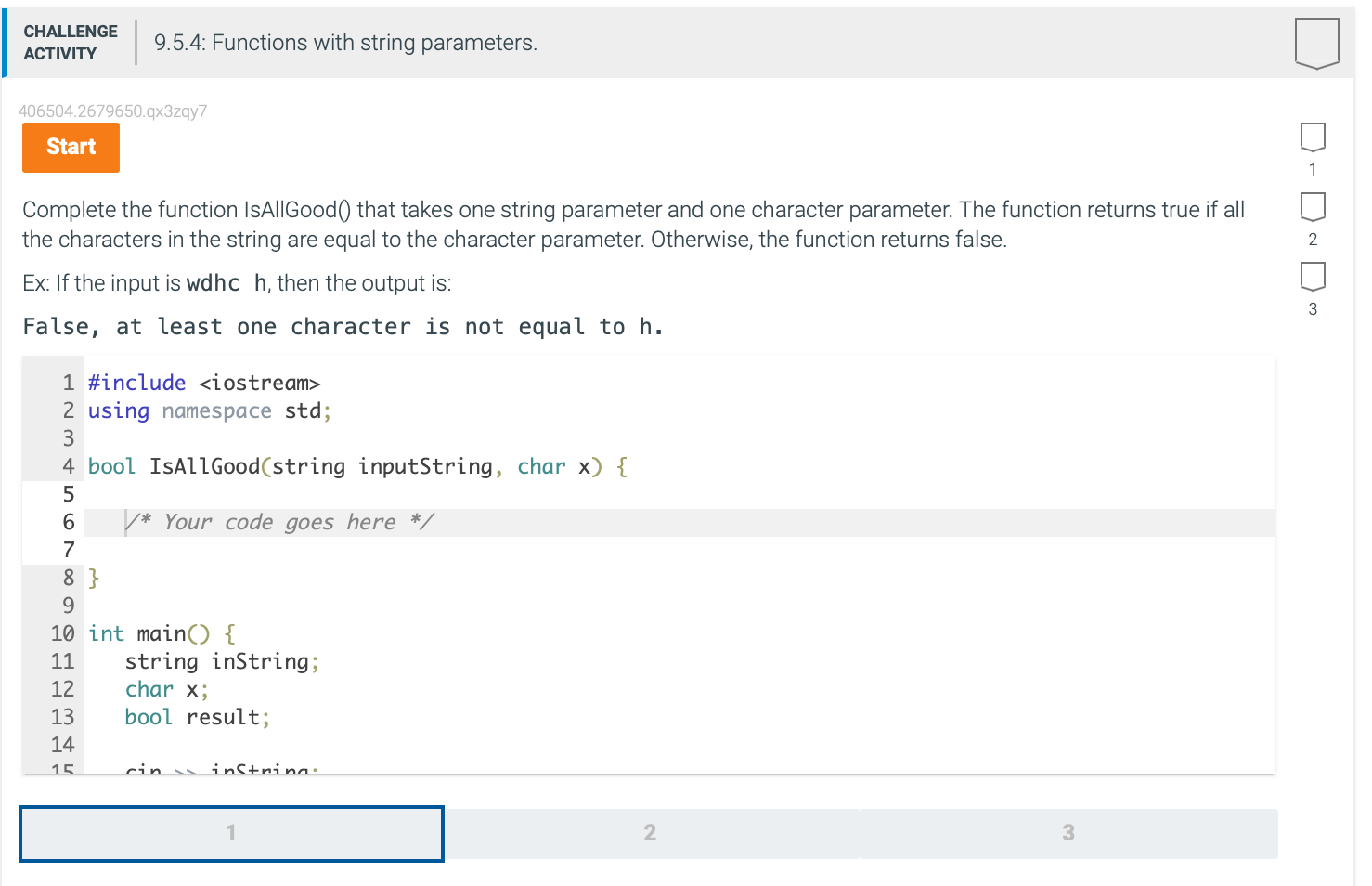The width and height of the screenshot is (1372, 886).
Task: Select the activity ID text 406504.2679650.qx3zqy7
Action: [x=113, y=111]
